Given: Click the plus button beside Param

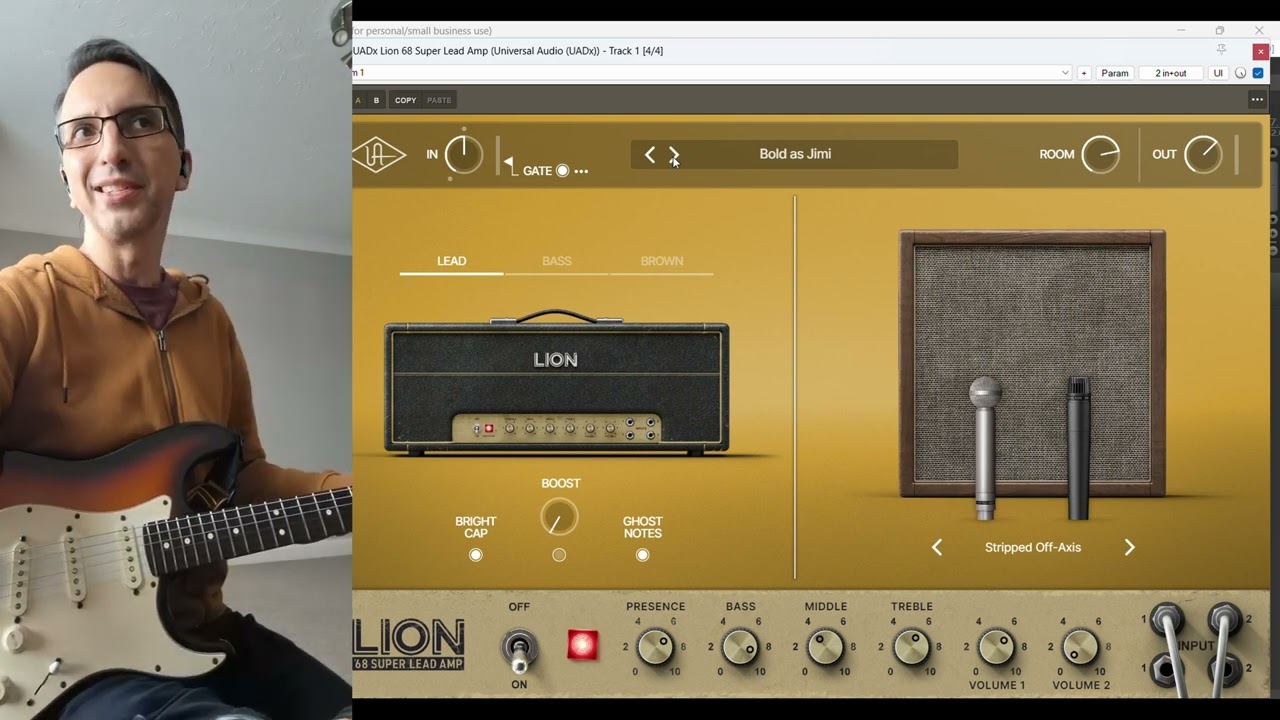Looking at the screenshot, I should [1083, 73].
